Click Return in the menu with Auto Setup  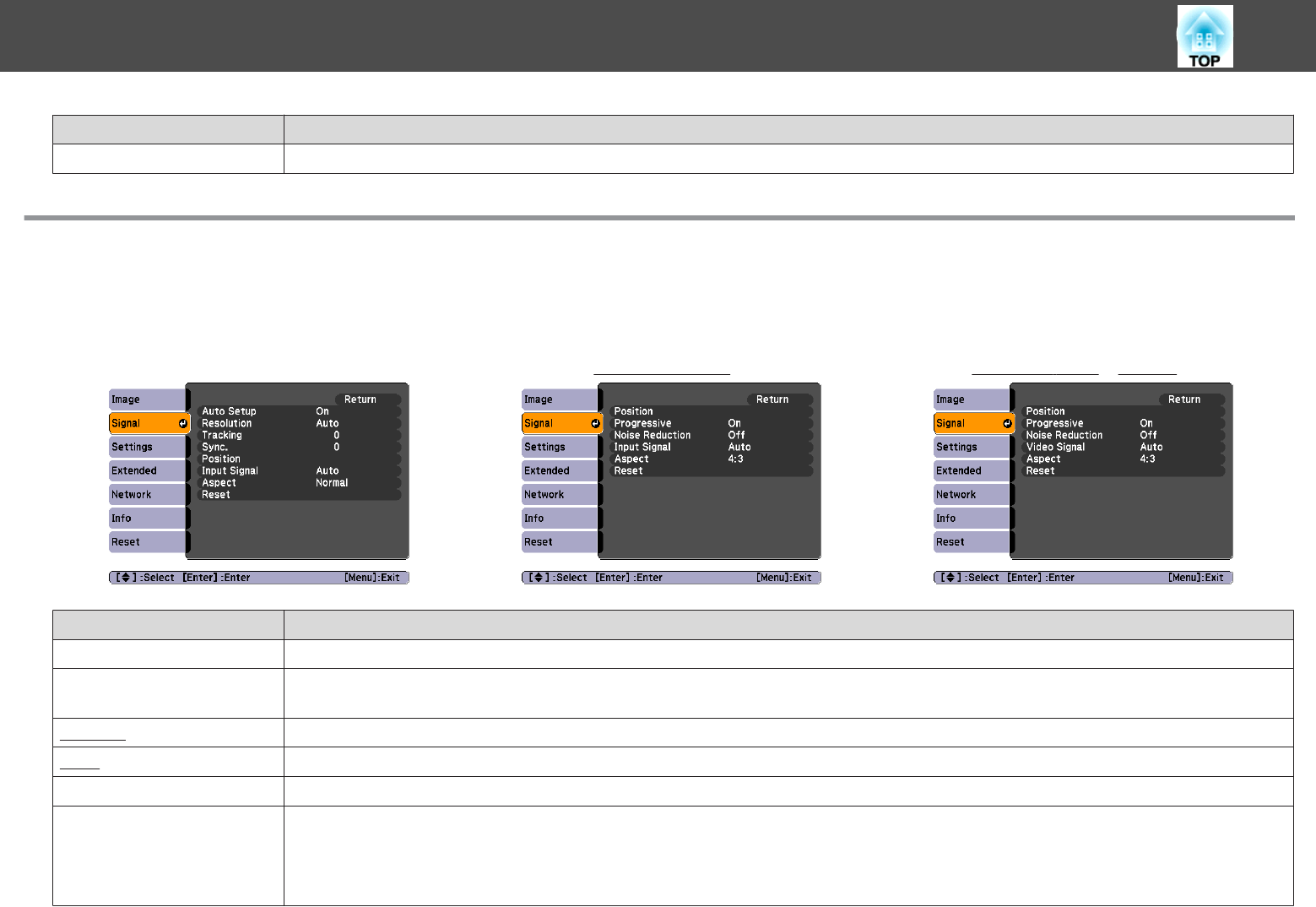point(360,399)
